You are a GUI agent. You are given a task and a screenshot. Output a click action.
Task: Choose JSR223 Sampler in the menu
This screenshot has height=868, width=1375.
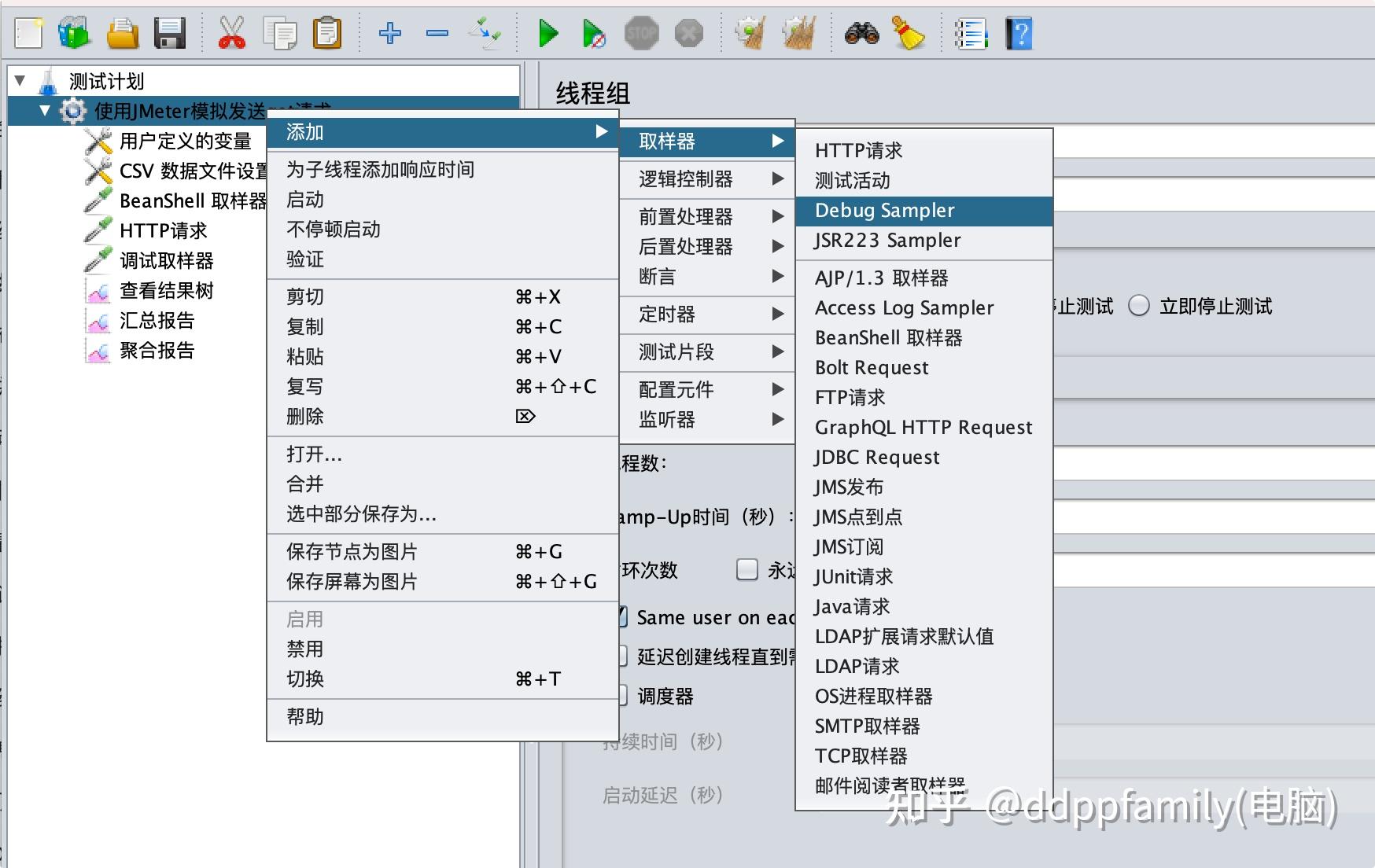click(887, 241)
